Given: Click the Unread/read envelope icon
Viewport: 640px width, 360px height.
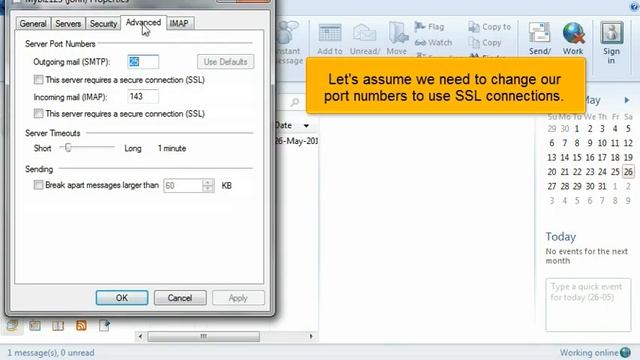Looking at the screenshot, I should coord(364,33).
